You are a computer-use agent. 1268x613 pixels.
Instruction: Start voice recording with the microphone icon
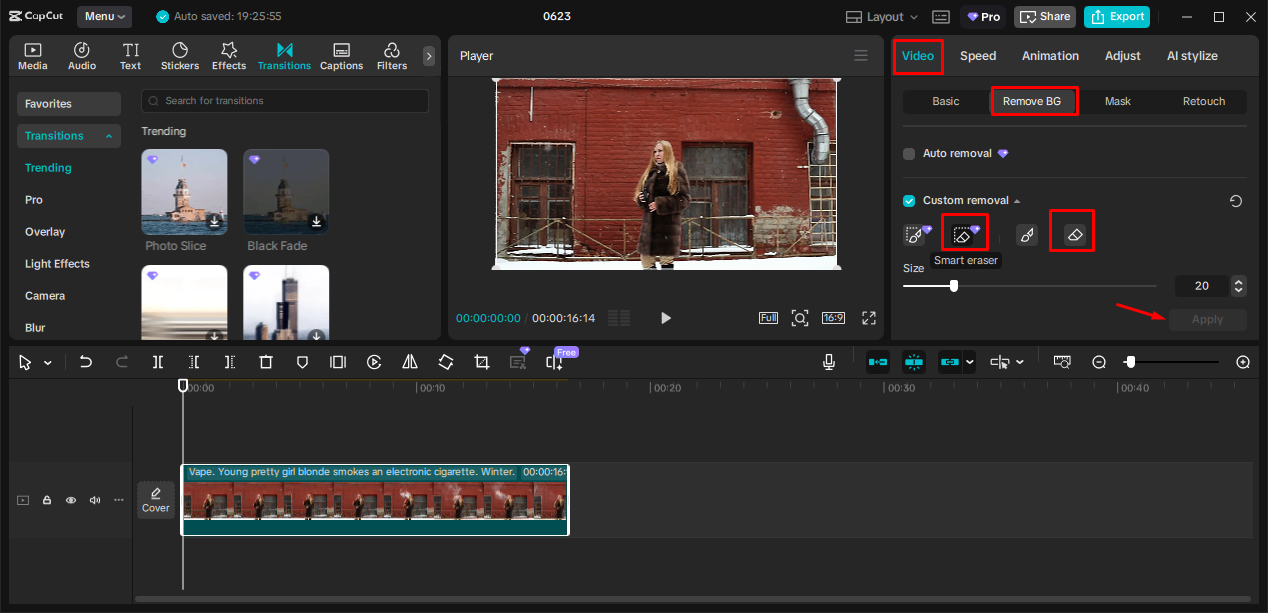point(829,362)
